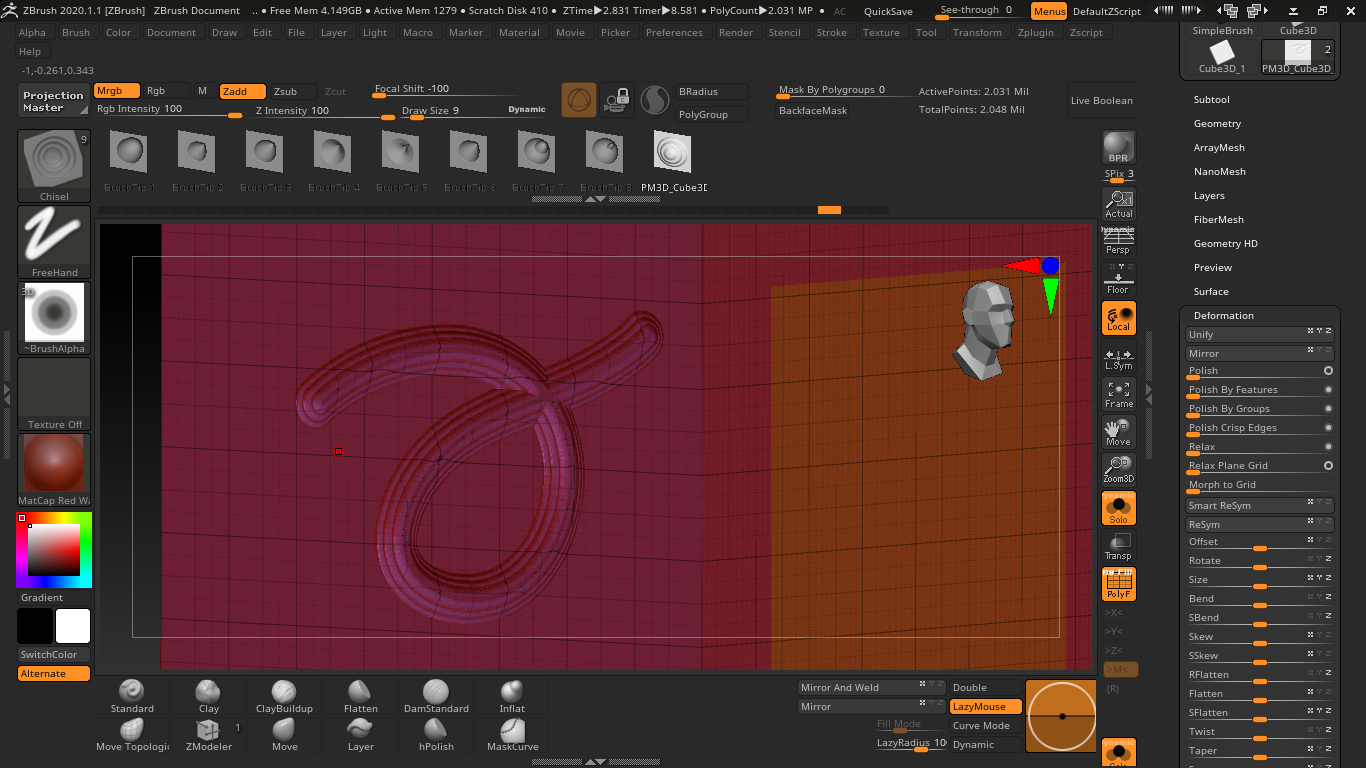Click the BPR render icon
Screen dimensions: 1366x768
[x=1118, y=147]
